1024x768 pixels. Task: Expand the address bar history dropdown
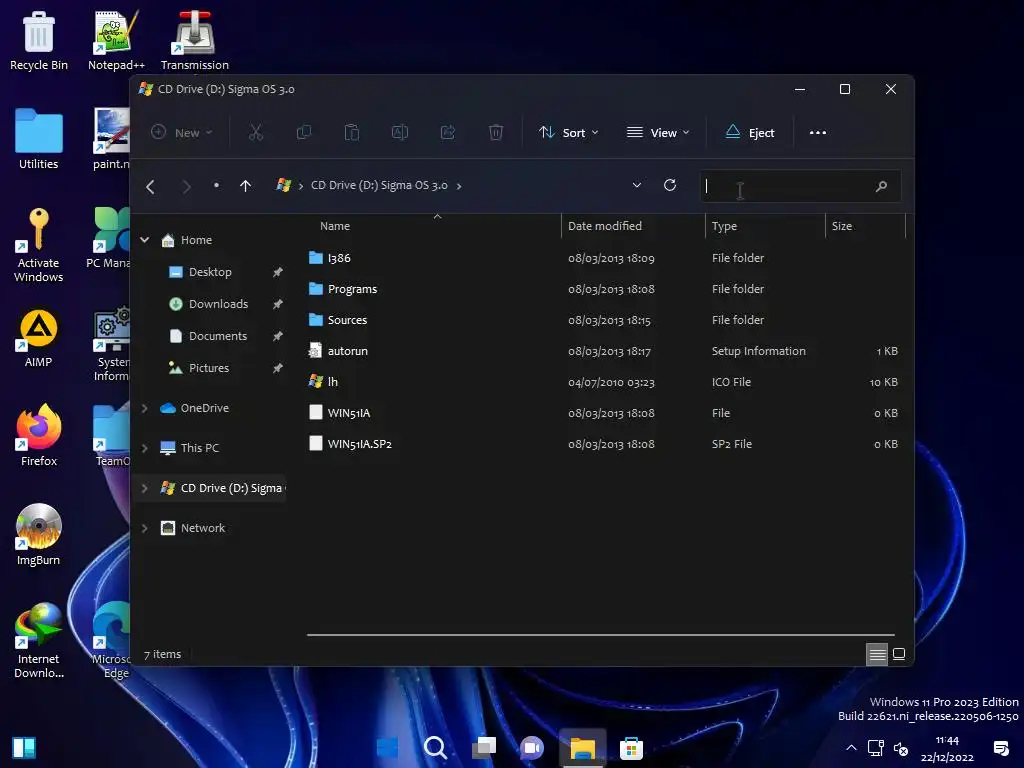pos(637,185)
